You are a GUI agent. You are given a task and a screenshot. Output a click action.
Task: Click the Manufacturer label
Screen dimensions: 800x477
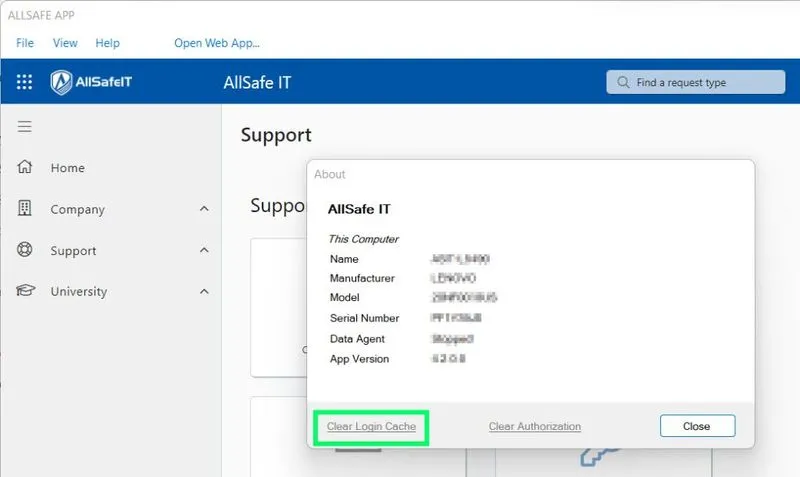click(x=362, y=279)
